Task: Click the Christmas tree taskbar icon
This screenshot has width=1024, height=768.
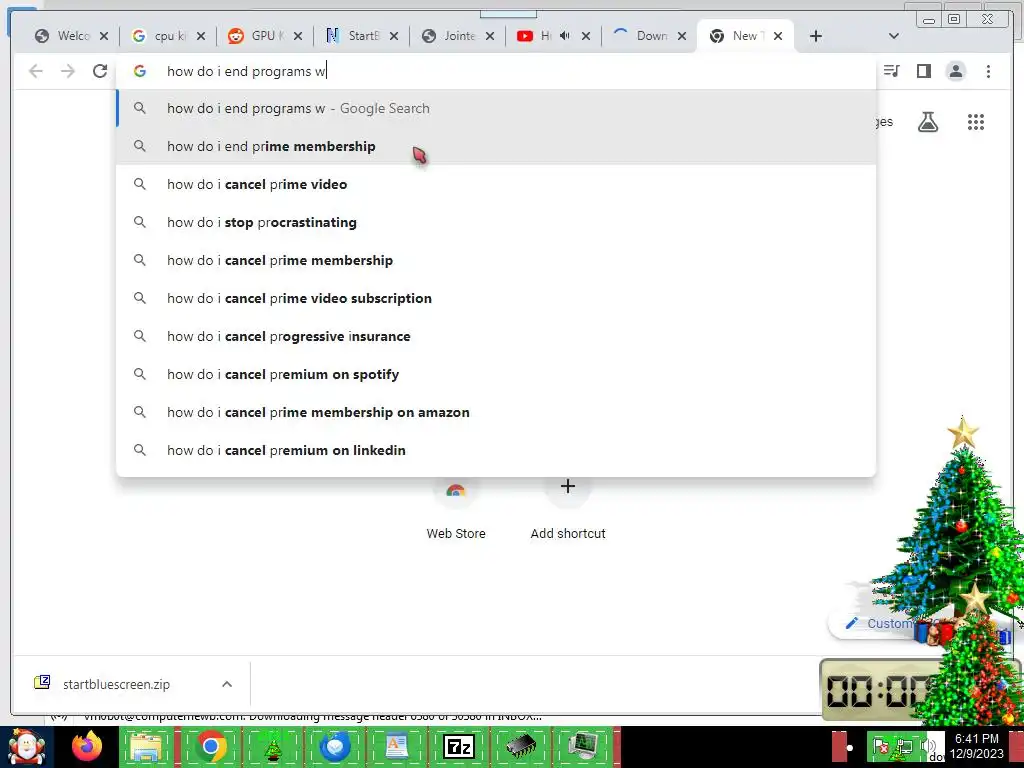Action: (272, 747)
